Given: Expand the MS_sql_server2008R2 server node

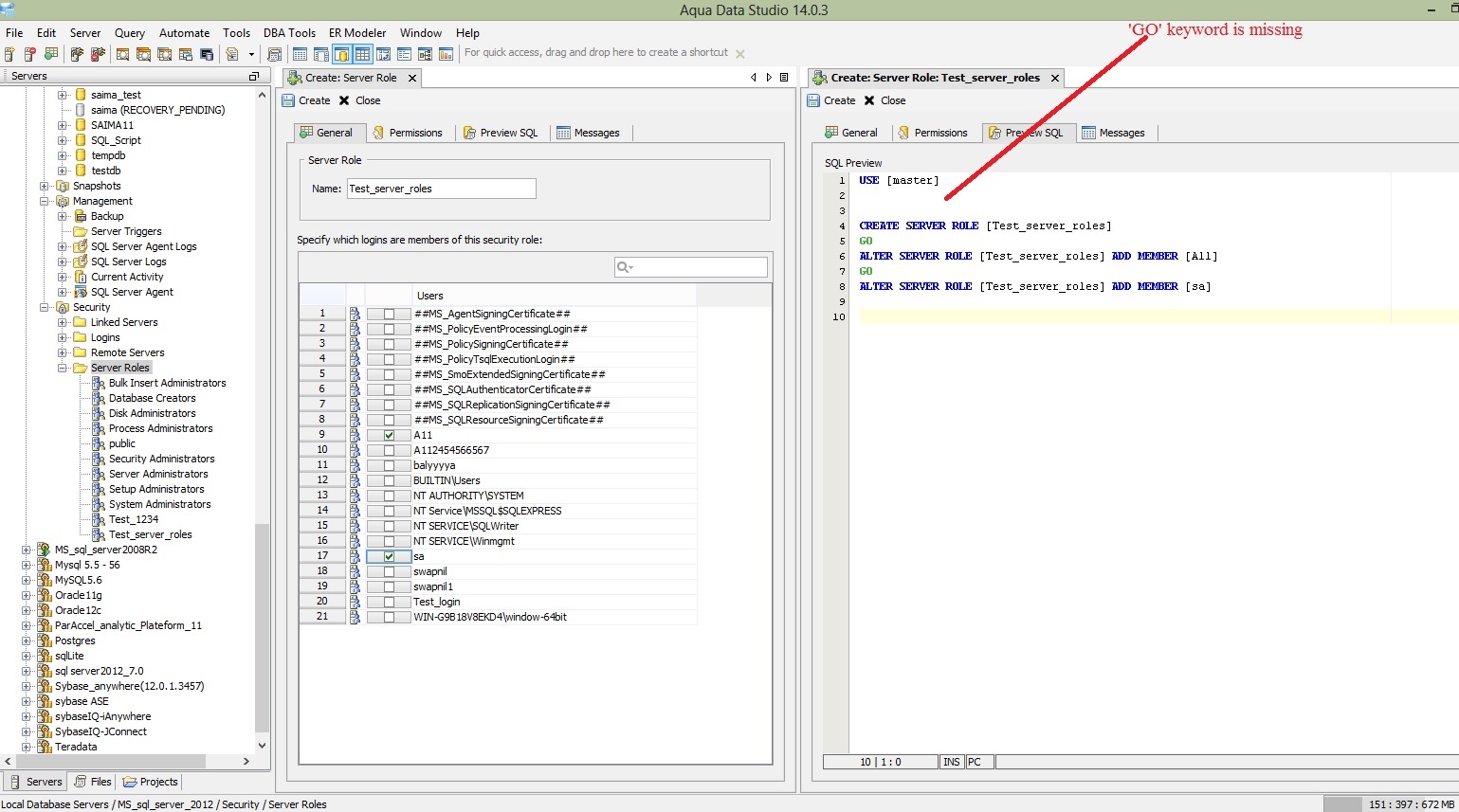Looking at the screenshot, I should [x=27, y=550].
